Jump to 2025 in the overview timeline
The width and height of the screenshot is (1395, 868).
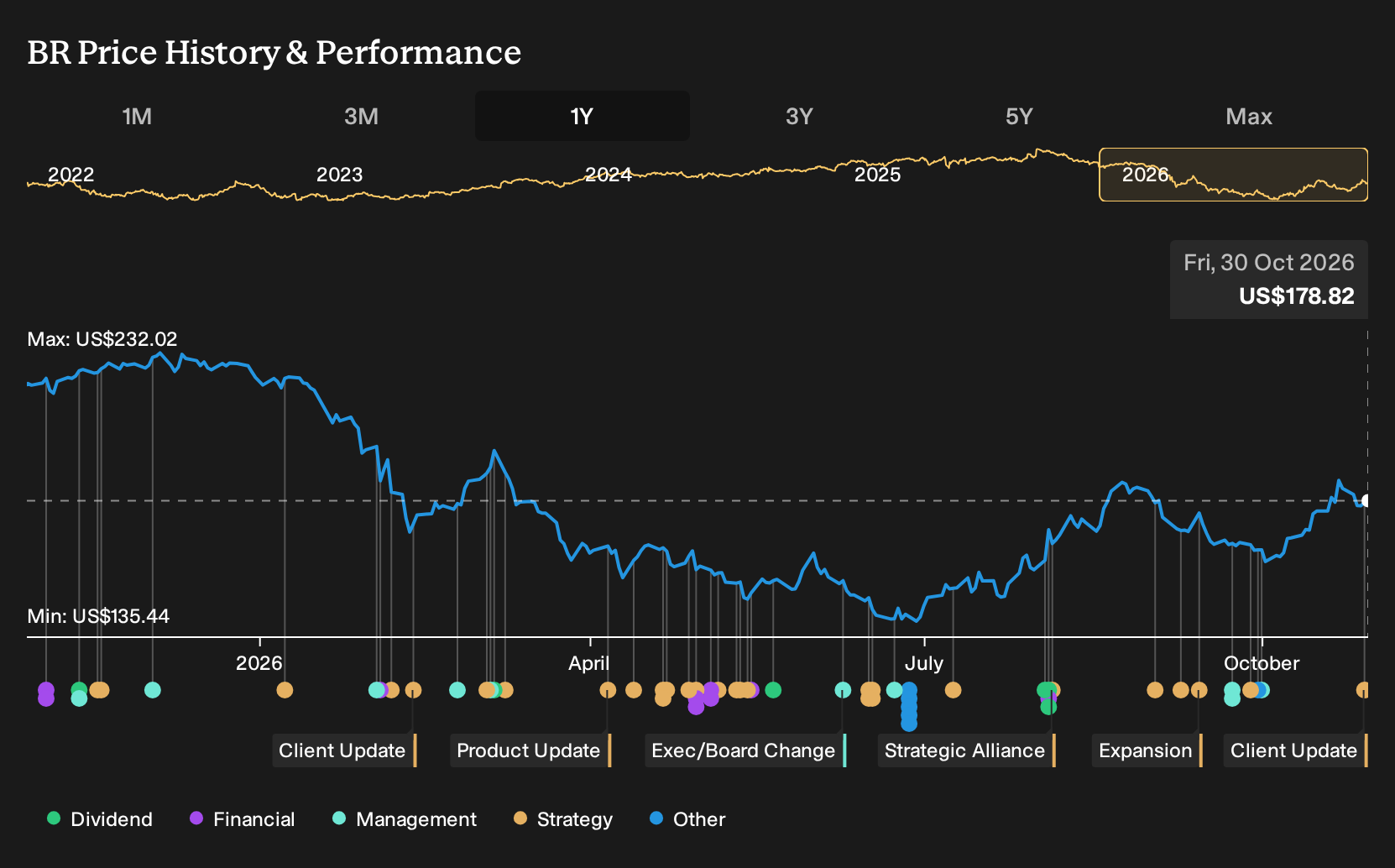point(877,175)
